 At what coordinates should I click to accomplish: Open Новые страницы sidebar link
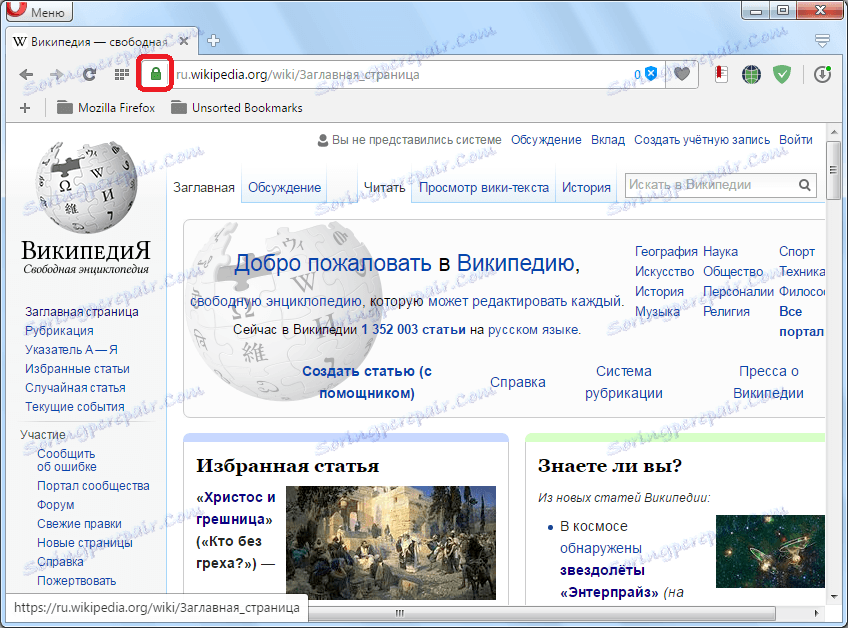(x=84, y=543)
